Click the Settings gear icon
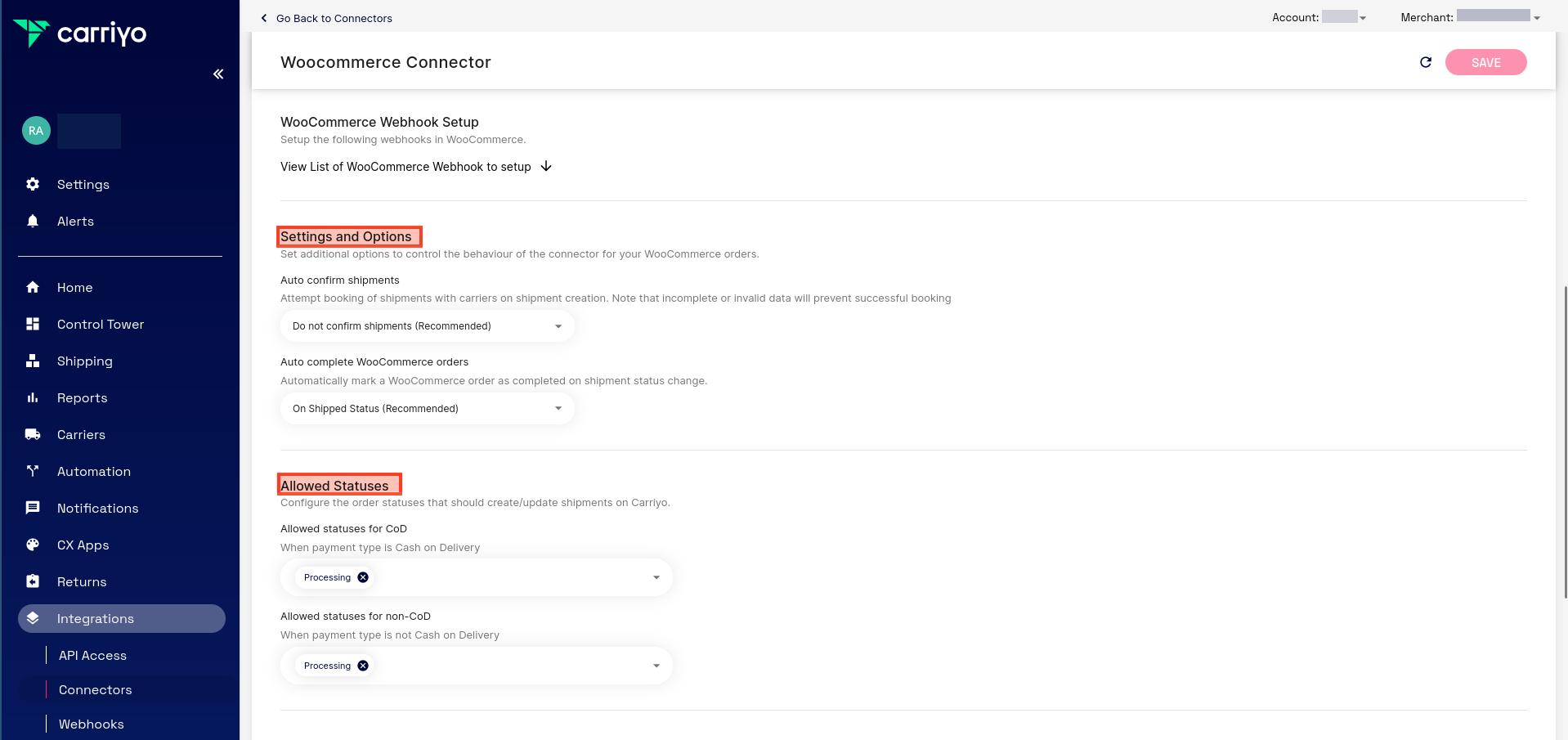 click(33, 184)
